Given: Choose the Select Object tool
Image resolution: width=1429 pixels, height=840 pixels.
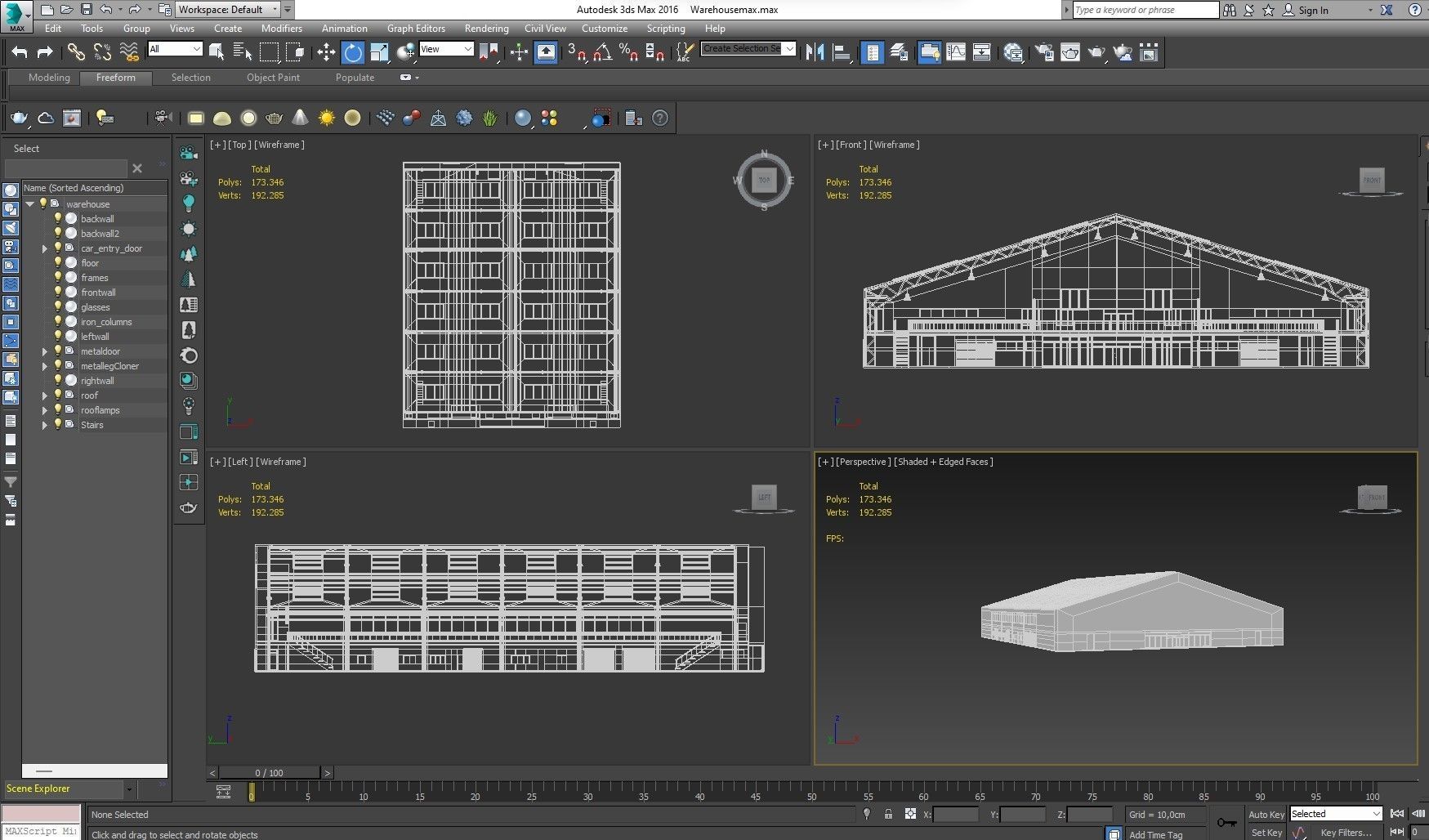Looking at the screenshot, I should (217, 52).
